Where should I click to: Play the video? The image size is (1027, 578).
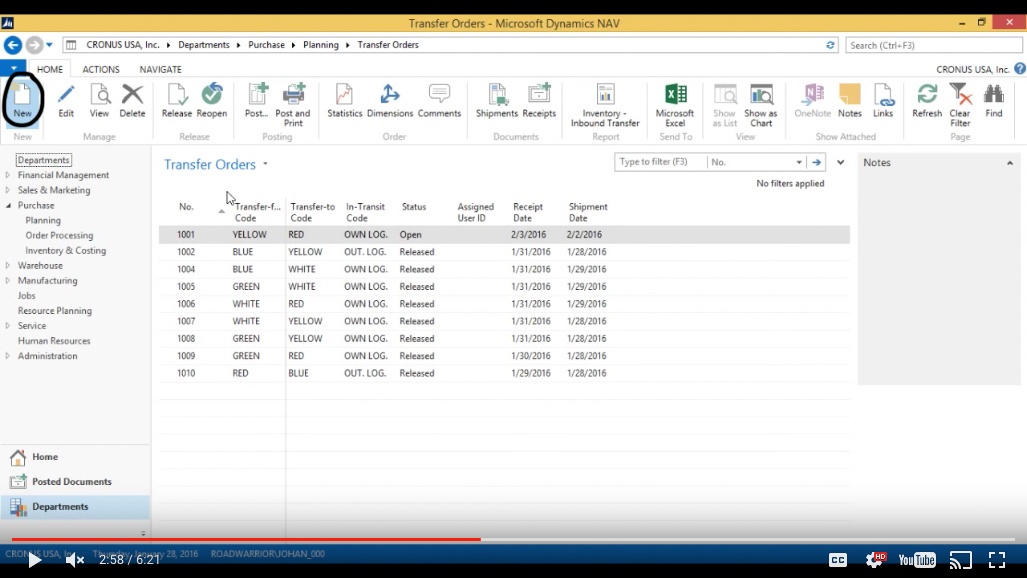34,560
